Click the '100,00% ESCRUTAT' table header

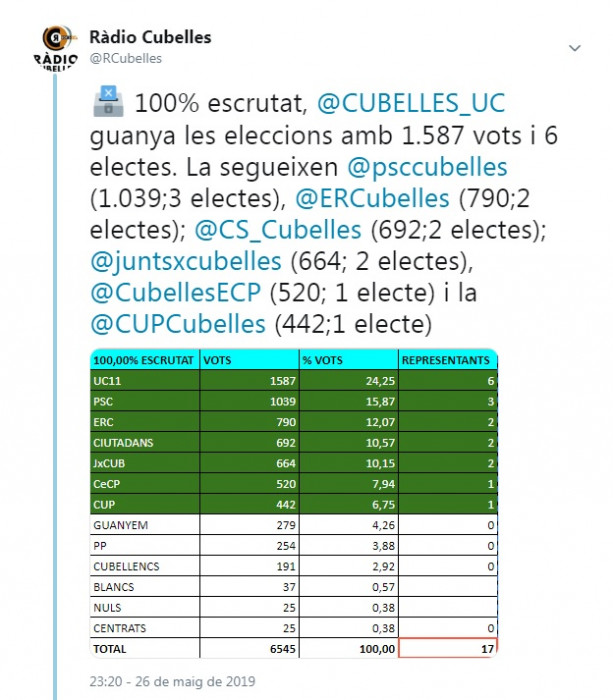pyautogui.click(x=144, y=360)
